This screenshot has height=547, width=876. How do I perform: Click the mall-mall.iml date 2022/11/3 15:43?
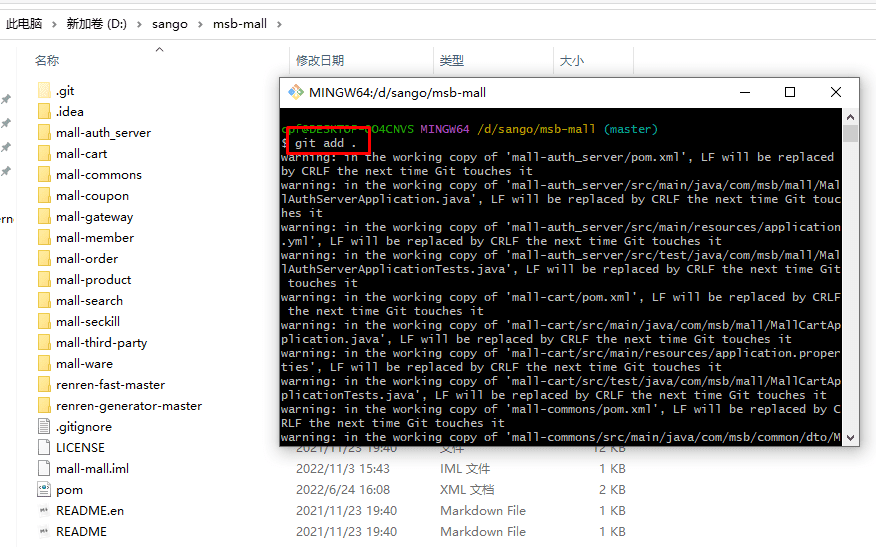pos(342,468)
